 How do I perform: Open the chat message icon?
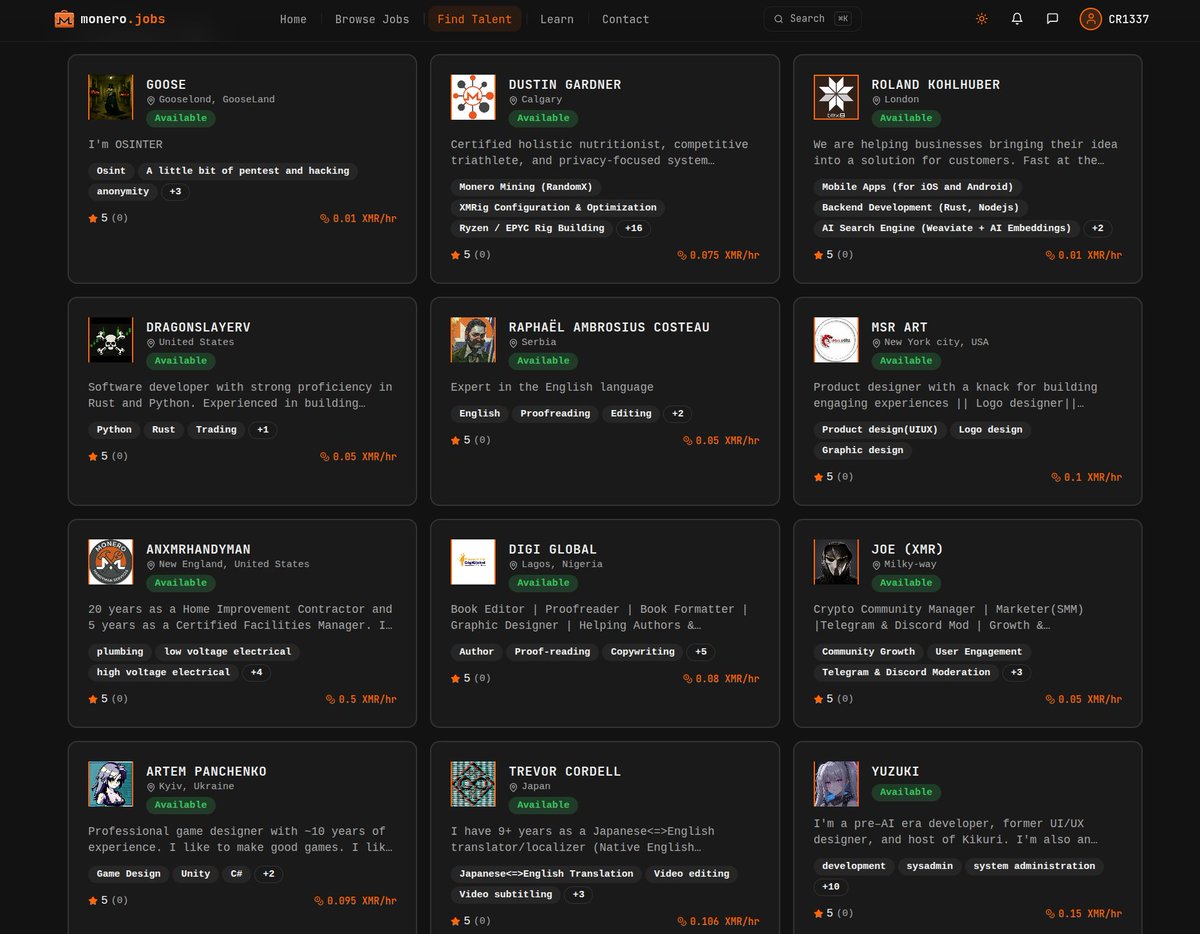click(x=1052, y=18)
